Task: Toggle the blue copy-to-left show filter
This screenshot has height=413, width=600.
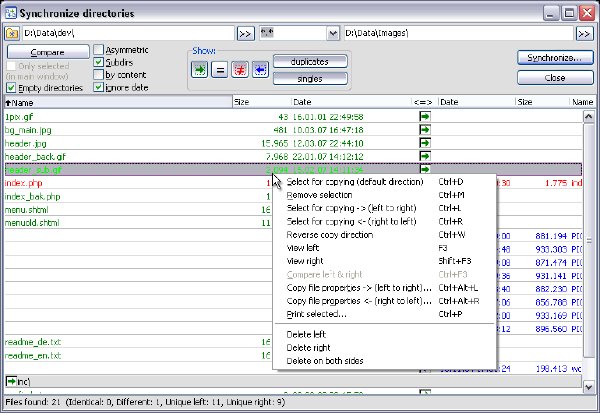Action: [x=260, y=70]
